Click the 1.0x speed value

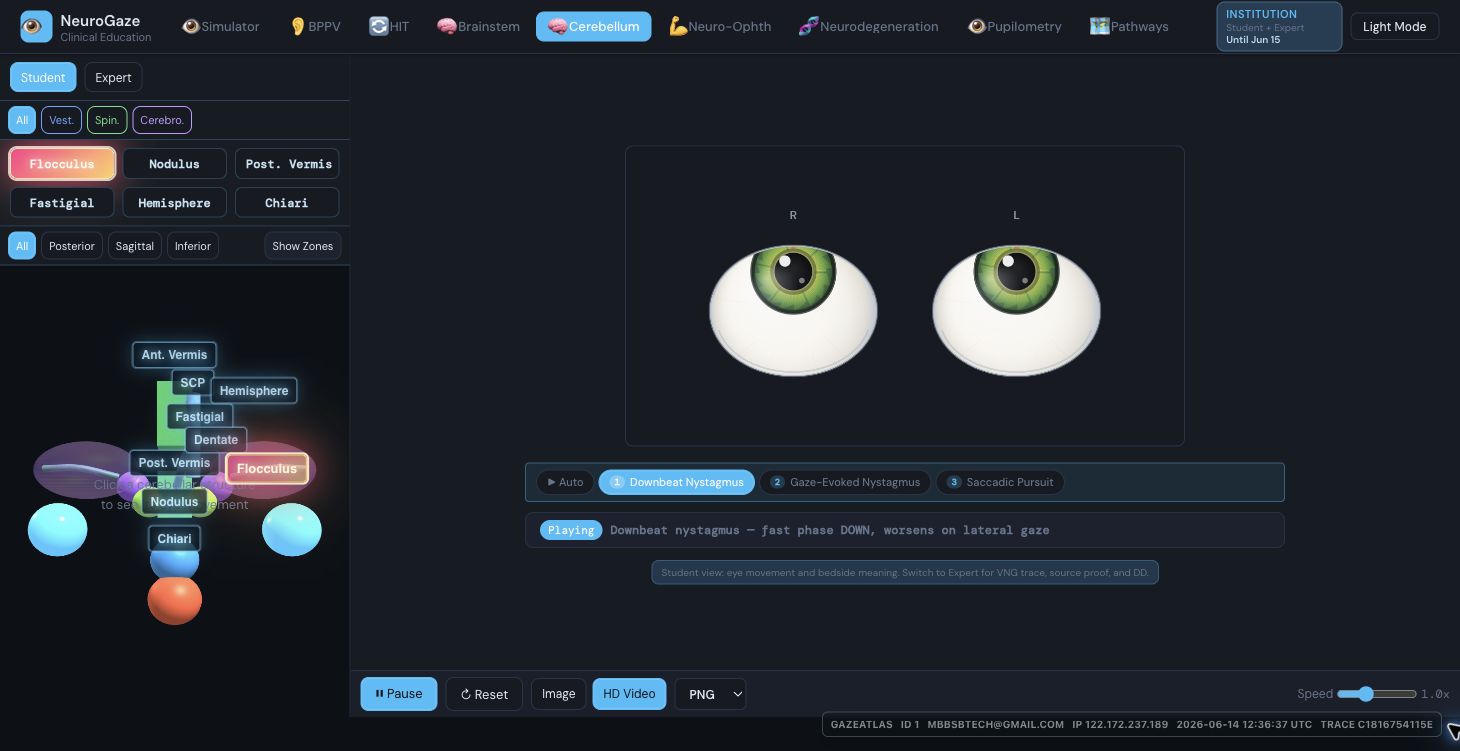pos(1435,694)
